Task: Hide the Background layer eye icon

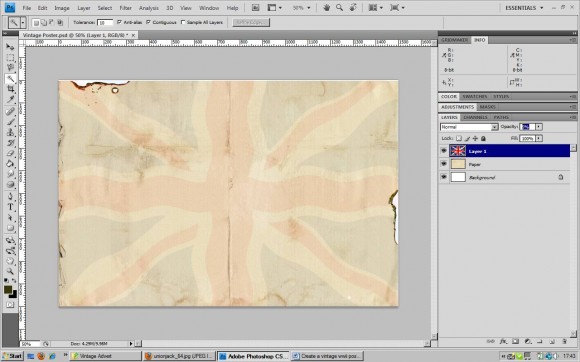Action: [x=444, y=177]
